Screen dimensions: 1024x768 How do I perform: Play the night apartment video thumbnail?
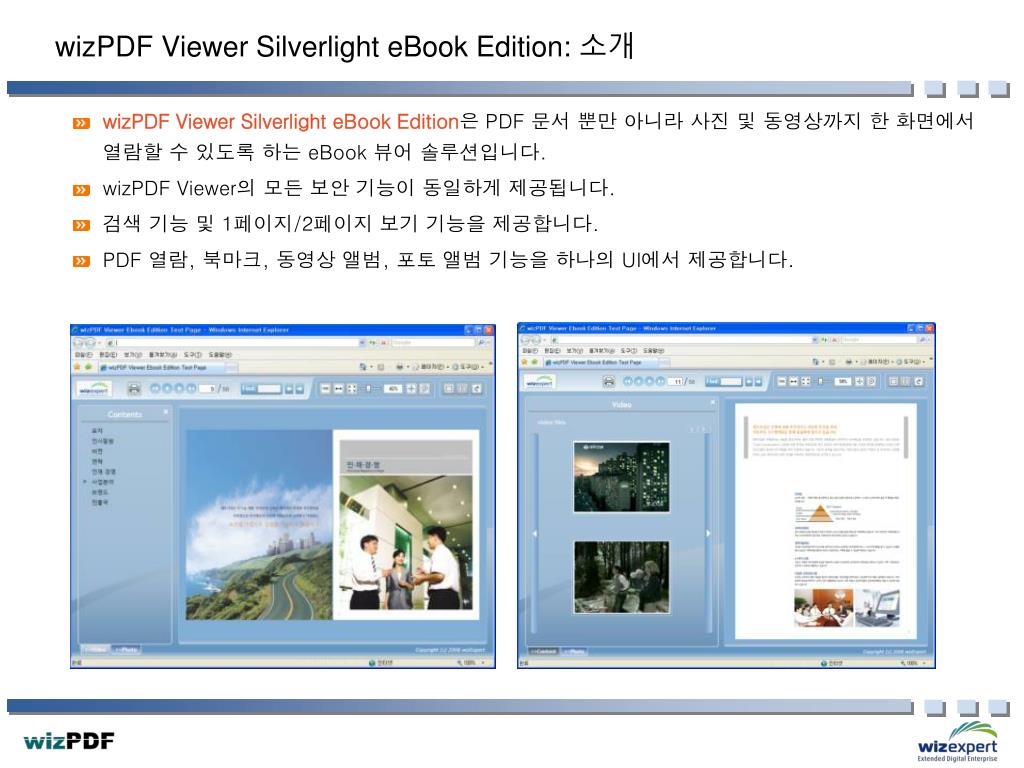622,477
